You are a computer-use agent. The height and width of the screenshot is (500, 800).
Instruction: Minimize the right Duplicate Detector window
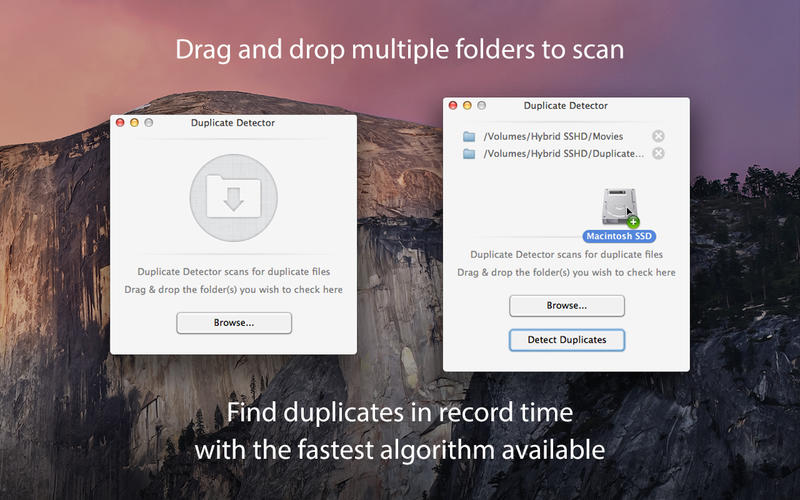pyautogui.click(x=467, y=105)
